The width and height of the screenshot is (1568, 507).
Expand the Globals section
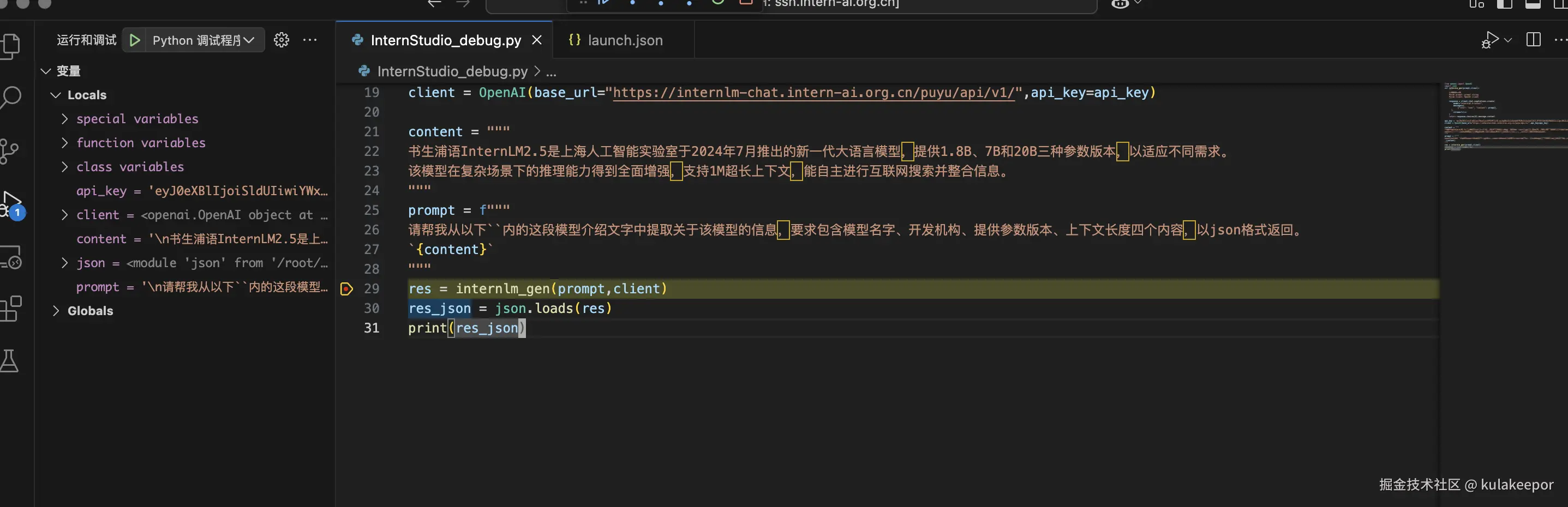[x=56, y=311]
